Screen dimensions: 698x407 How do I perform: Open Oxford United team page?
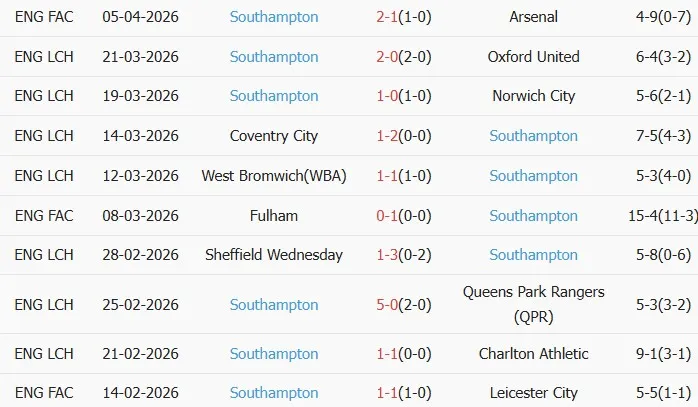[x=533, y=57]
